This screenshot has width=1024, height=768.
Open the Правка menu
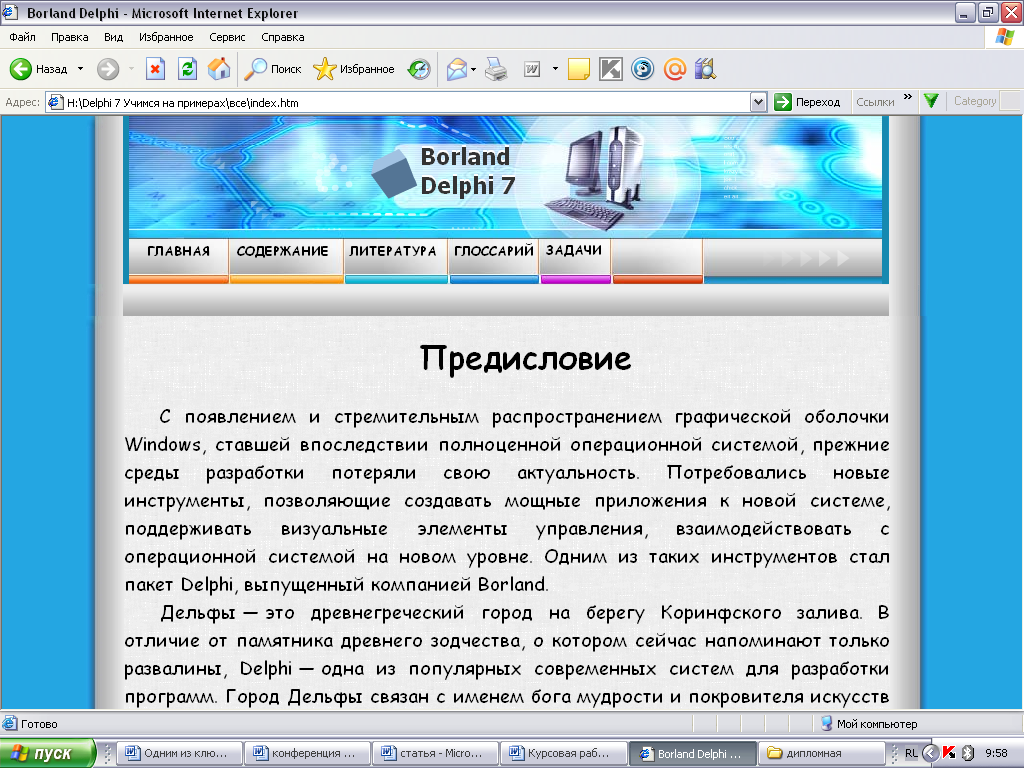(x=70, y=37)
